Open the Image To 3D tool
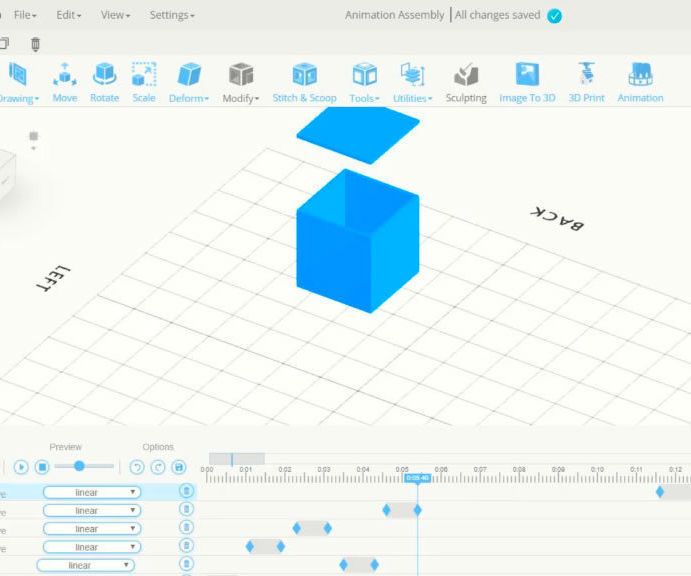Viewport: 691px width, 576px height. click(x=527, y=82)
